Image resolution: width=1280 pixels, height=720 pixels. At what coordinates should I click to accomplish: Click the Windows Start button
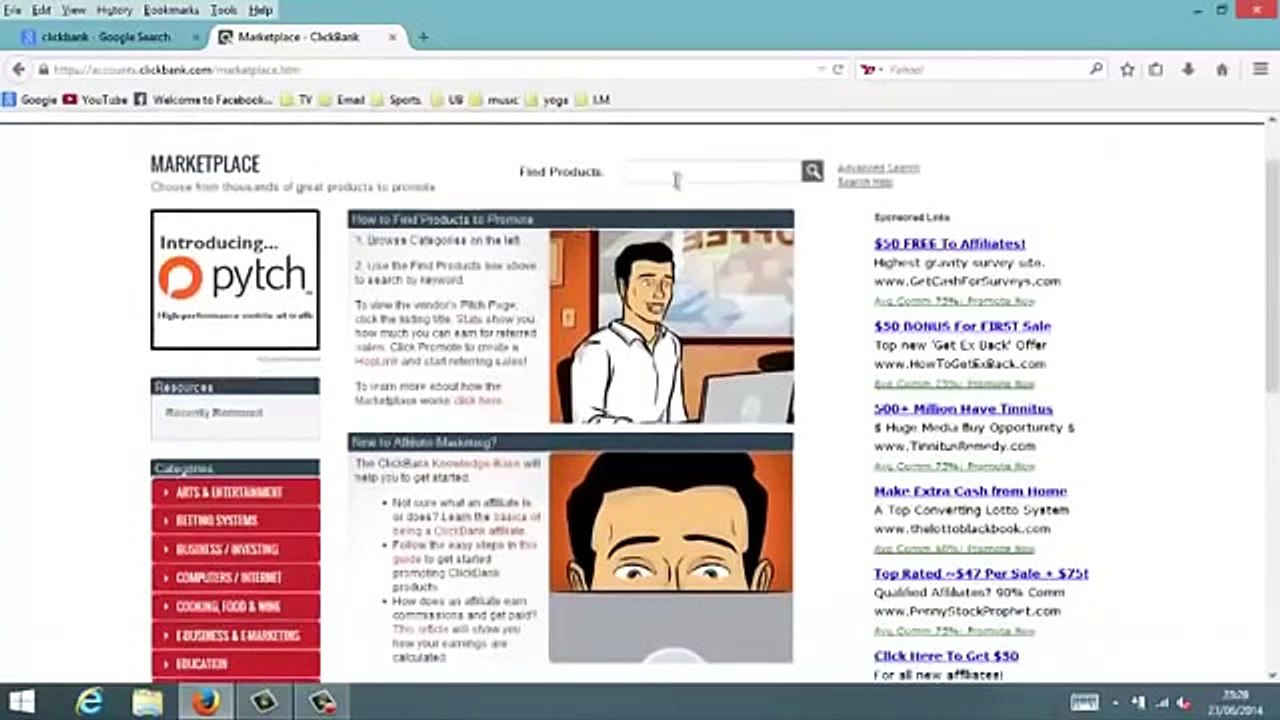pos(20,702)
